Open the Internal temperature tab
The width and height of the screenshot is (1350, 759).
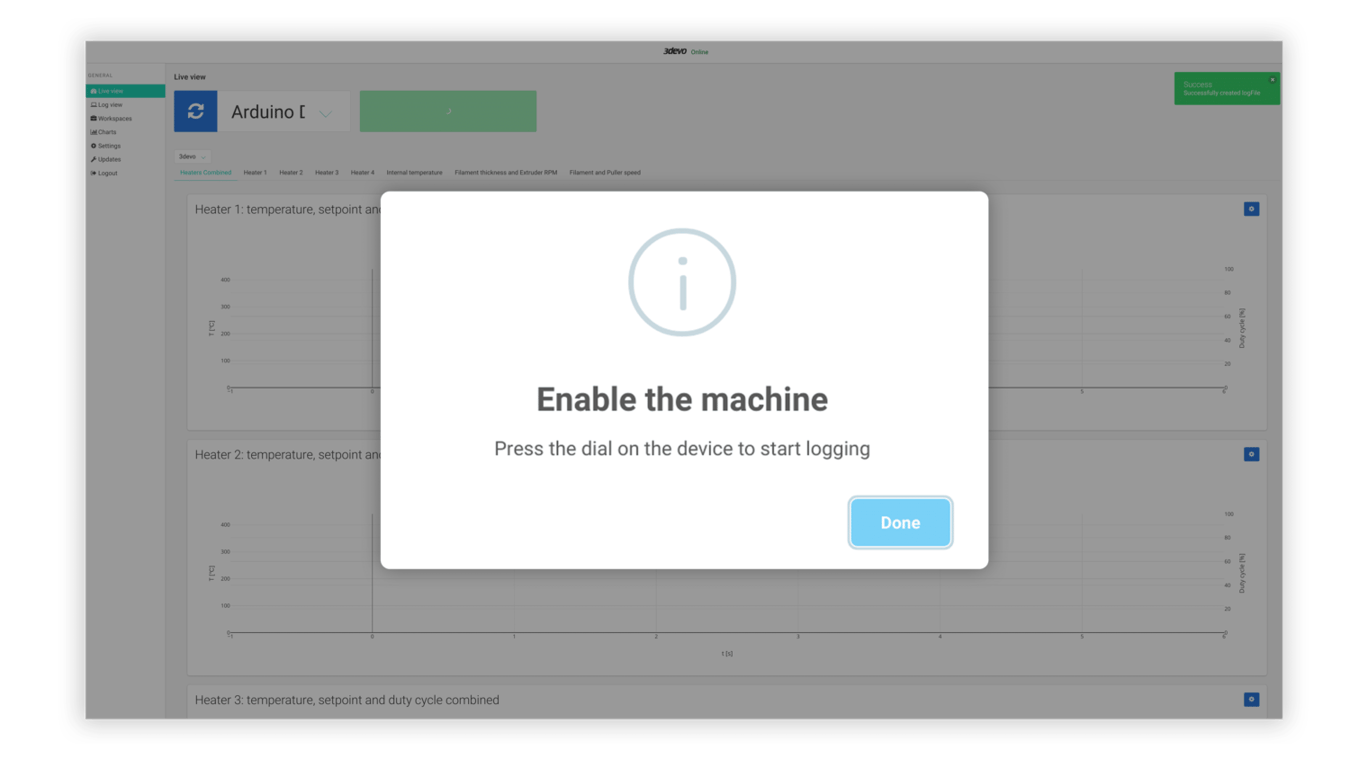coord(414,171)
